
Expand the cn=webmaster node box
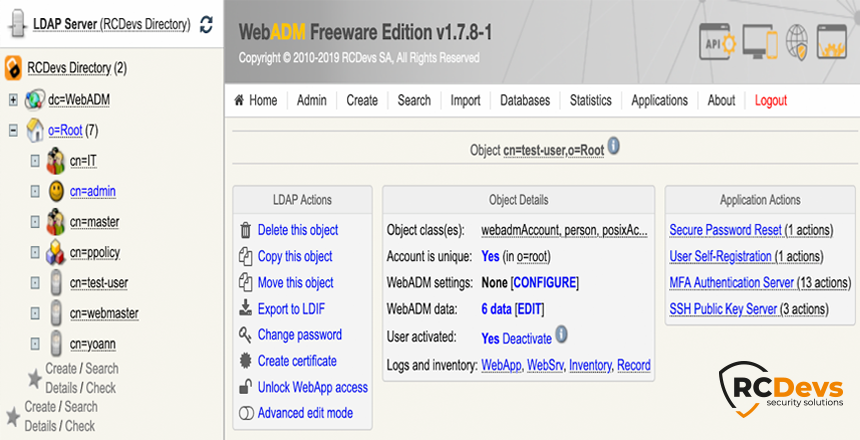coord(35,313)
